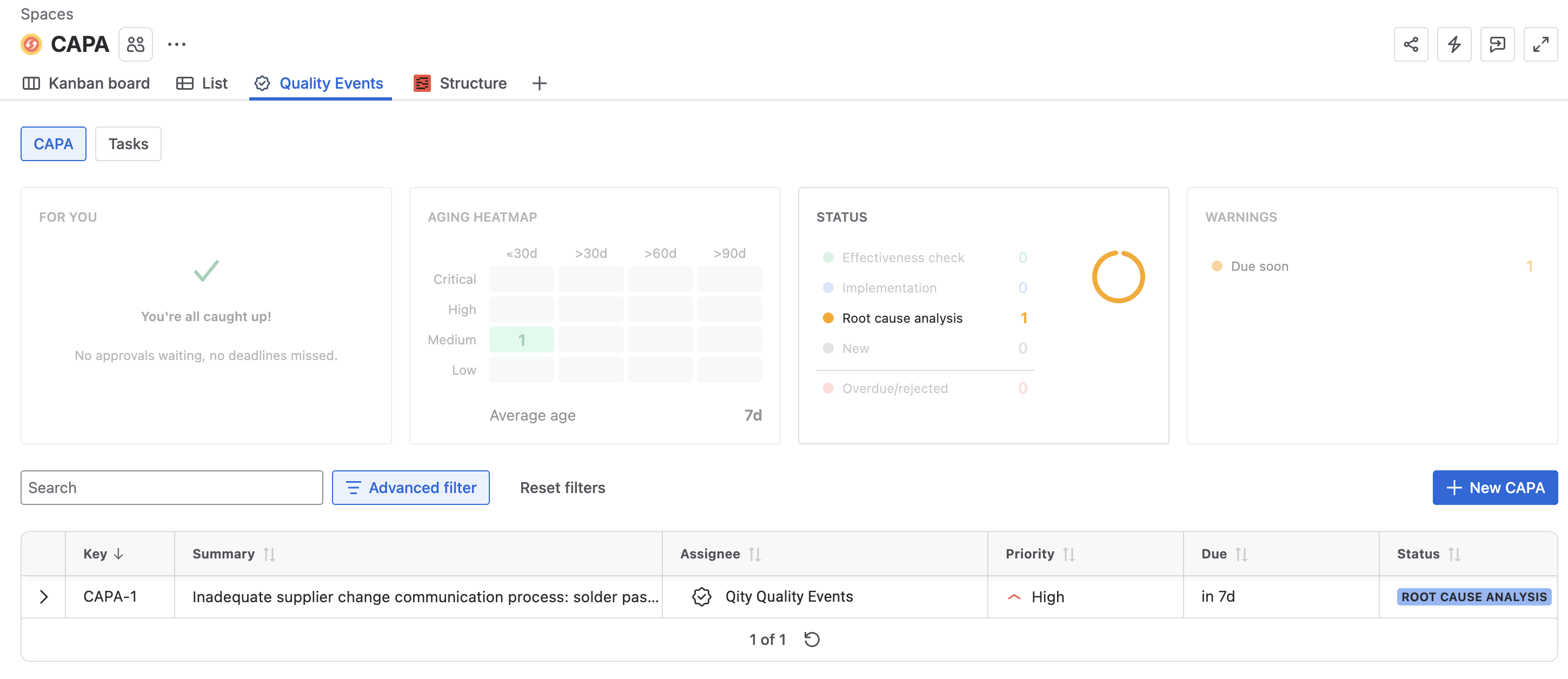Click Reset filters
The height and width of the screenshot is (679, 1568).
click(x=562, y=487)
